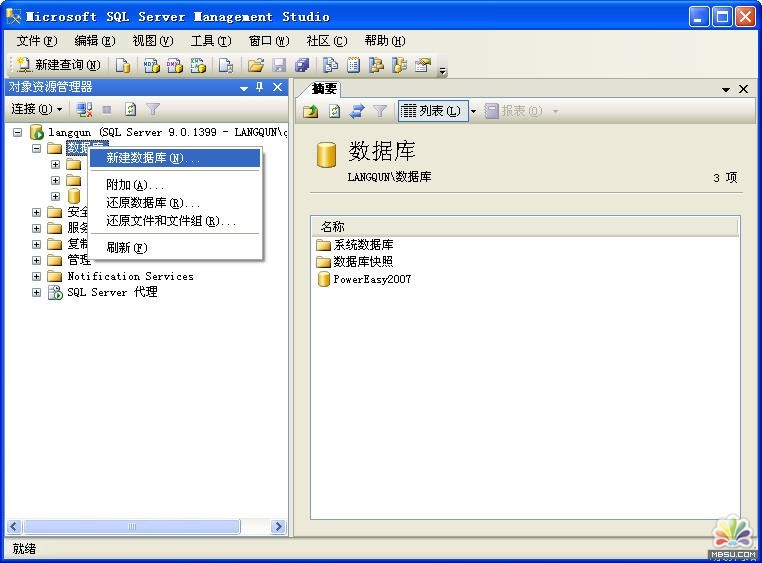Viewport: 762px width, 563px height.
Task: Click the Open File folder icon in main toolbar
Action: tap(255, 65)
